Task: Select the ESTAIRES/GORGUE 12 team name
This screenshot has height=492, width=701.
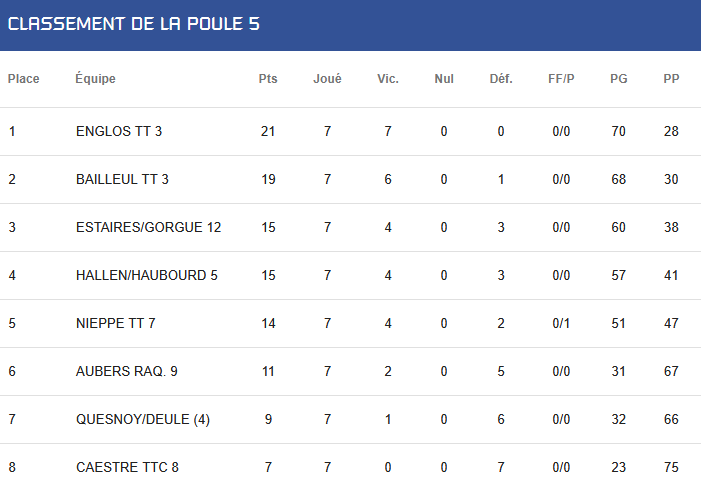Action: tap(148, 227)
